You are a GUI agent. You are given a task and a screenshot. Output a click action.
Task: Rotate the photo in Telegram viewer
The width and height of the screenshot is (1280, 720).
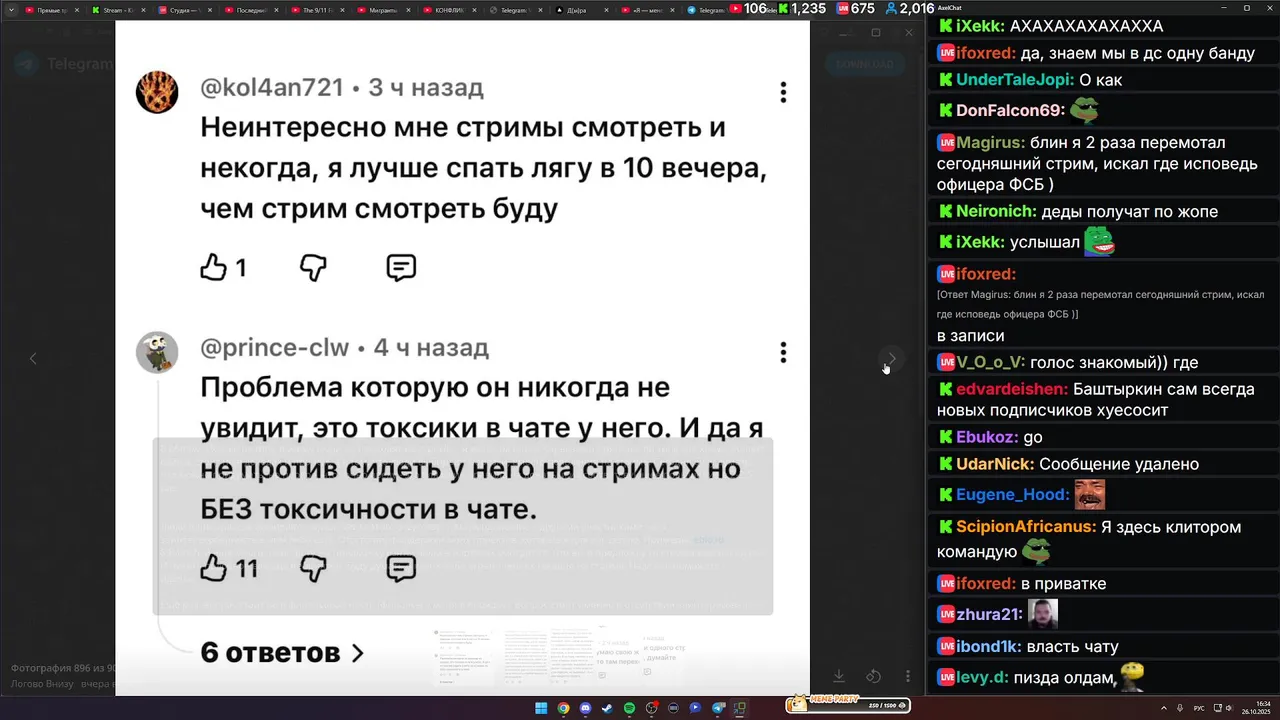873,677
